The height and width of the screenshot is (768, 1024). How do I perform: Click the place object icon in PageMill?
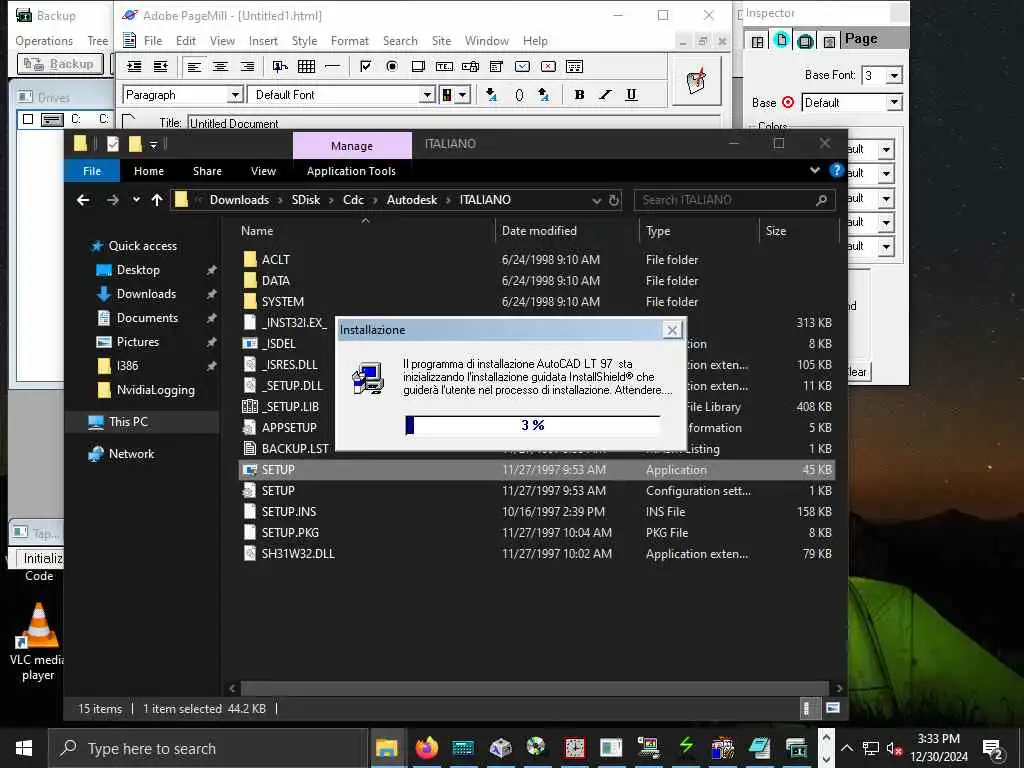click(x=280, y=66)
